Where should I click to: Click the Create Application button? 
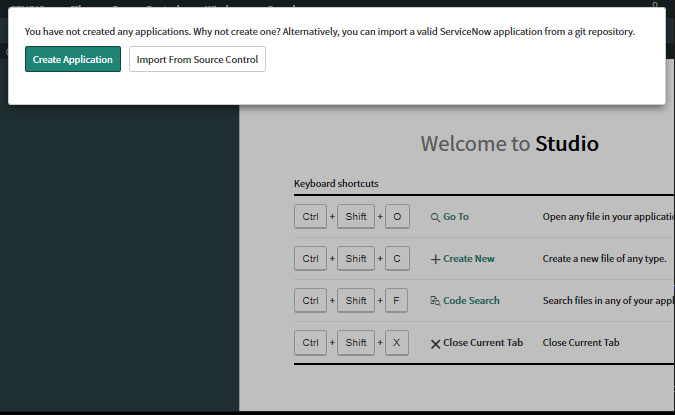73,59
